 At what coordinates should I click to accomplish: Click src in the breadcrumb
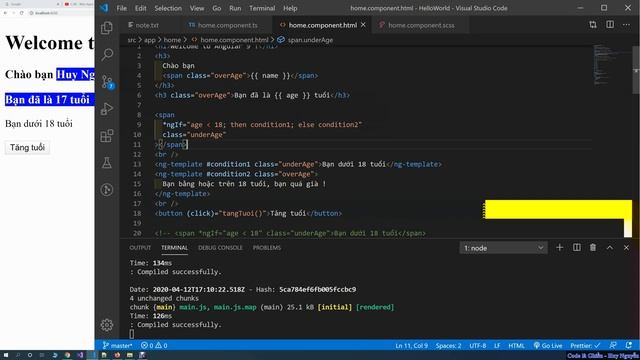131,40
